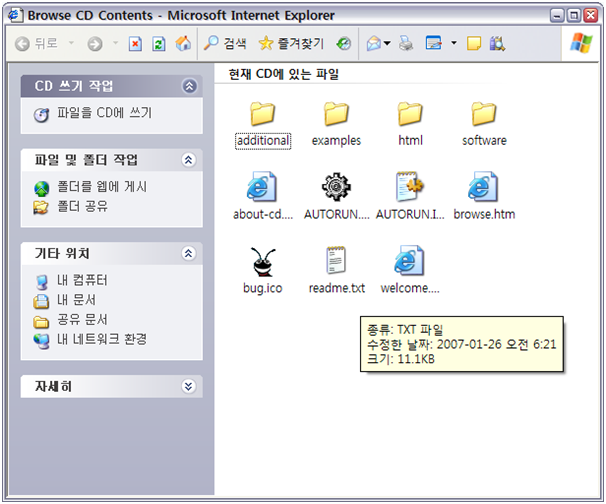Open the 검색 search pane
This screenshot has height=504, width=606.
225,44
